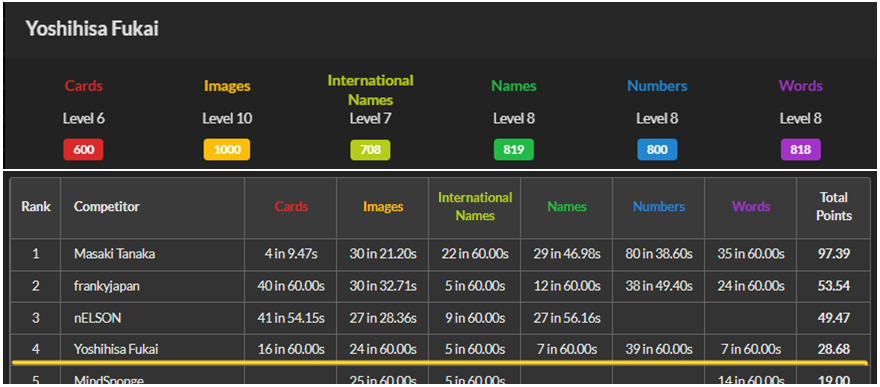The width and height of the screenshot is (880, 387).
Task: Open competitor MindSponge in table
Action: coord(108,381)
